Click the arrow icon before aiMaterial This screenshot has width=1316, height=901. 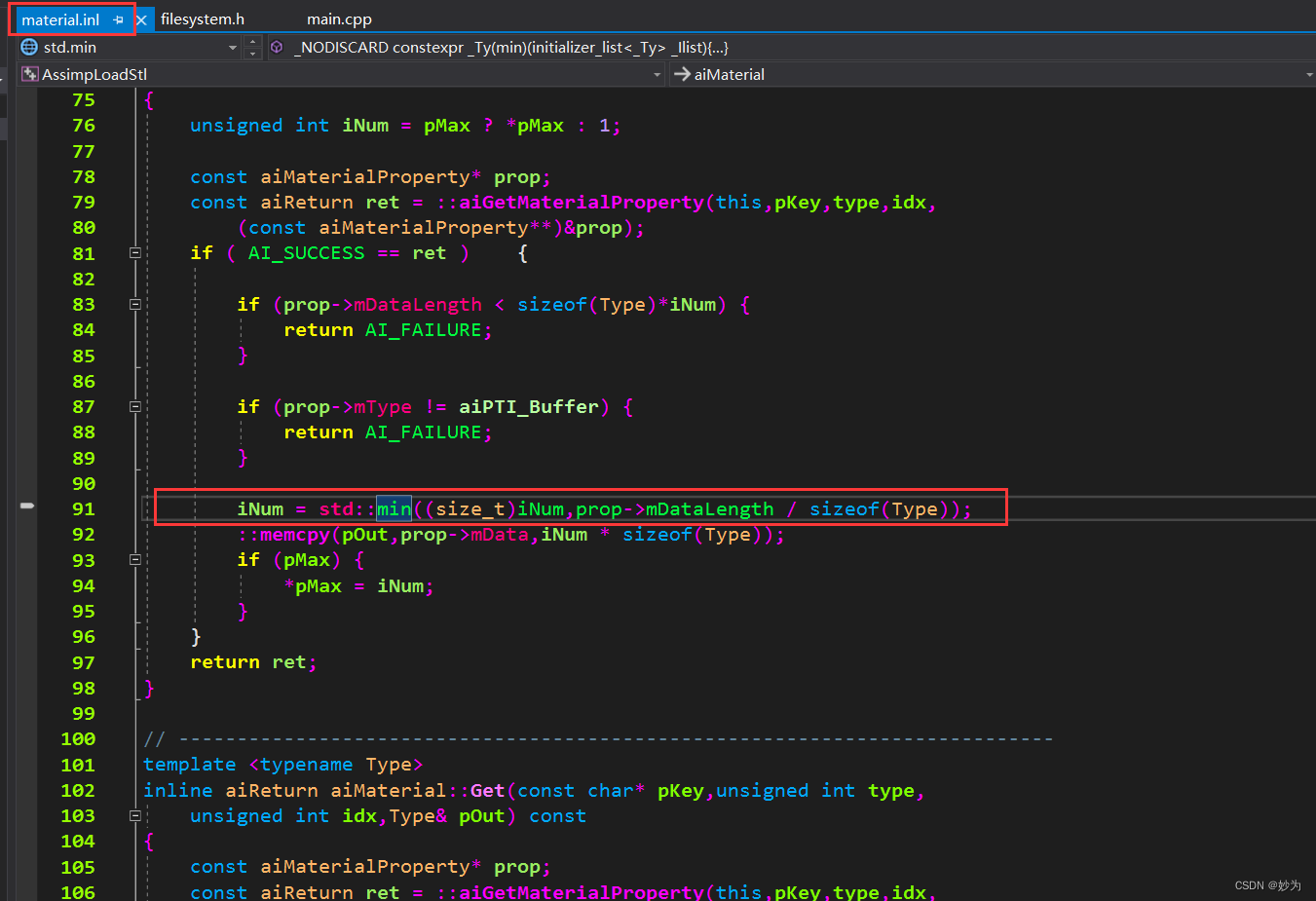[x=682, y=74]
